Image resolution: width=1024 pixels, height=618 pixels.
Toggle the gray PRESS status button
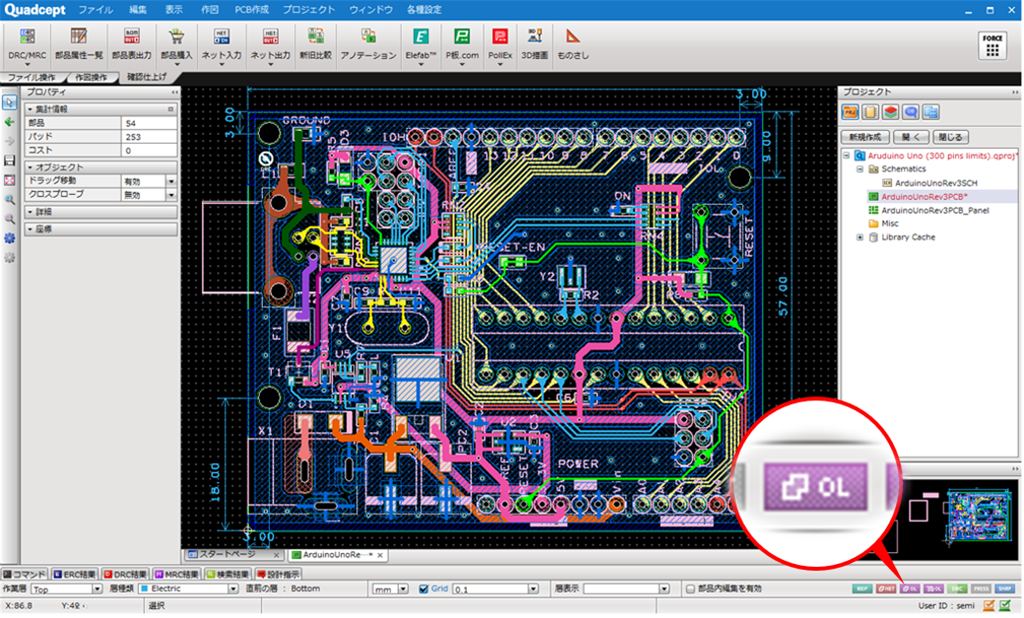click(981, 589)
